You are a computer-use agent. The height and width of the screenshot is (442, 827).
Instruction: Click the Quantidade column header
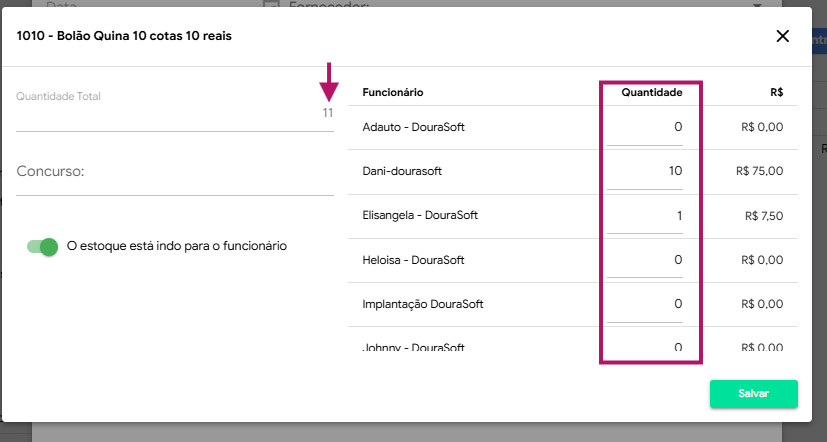pos(651,92)
